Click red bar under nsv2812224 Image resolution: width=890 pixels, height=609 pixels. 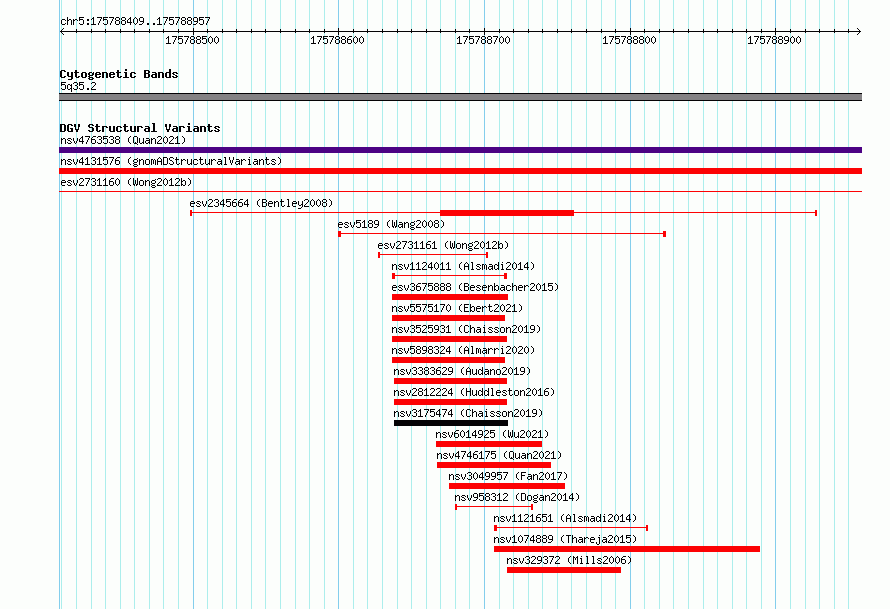(450, 402)
